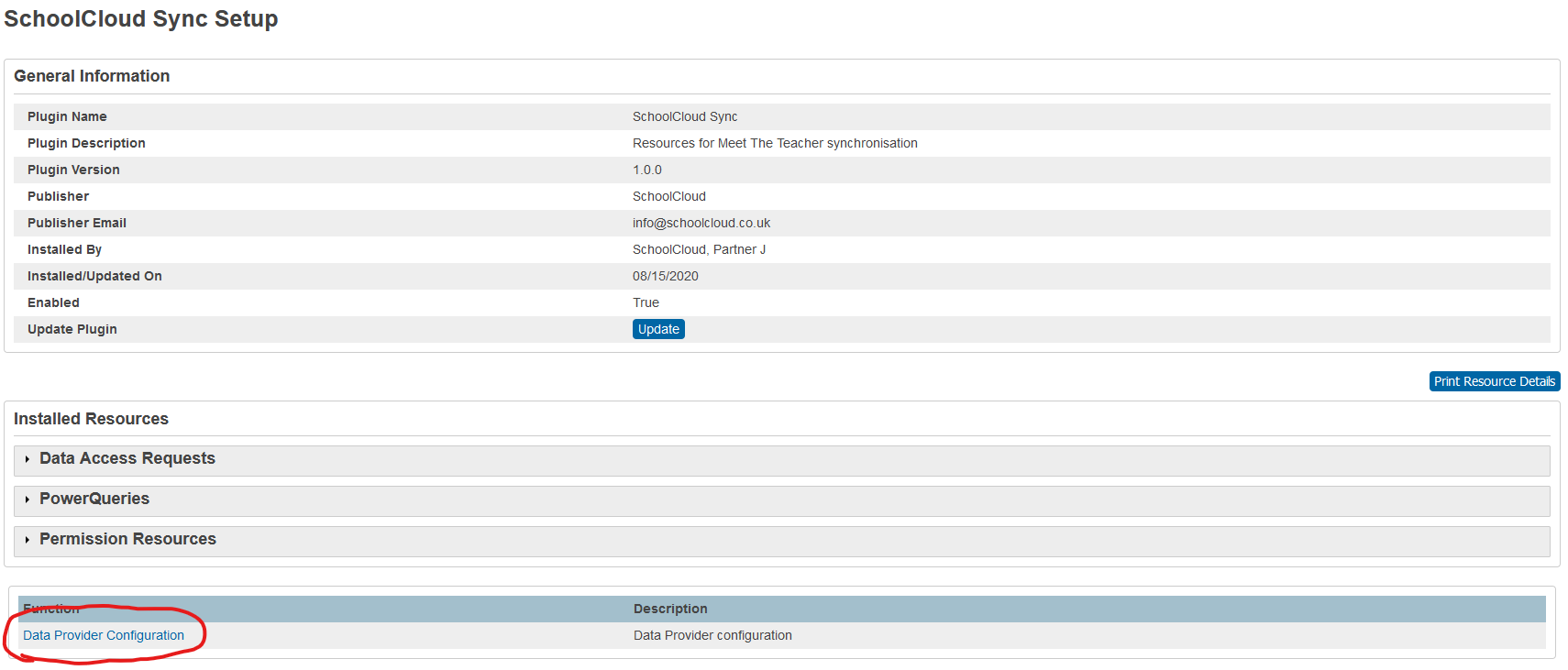This screenshot has height=670, width=1568.
Task: Expand the Data Access Requests section
Action: pos(781,459)
